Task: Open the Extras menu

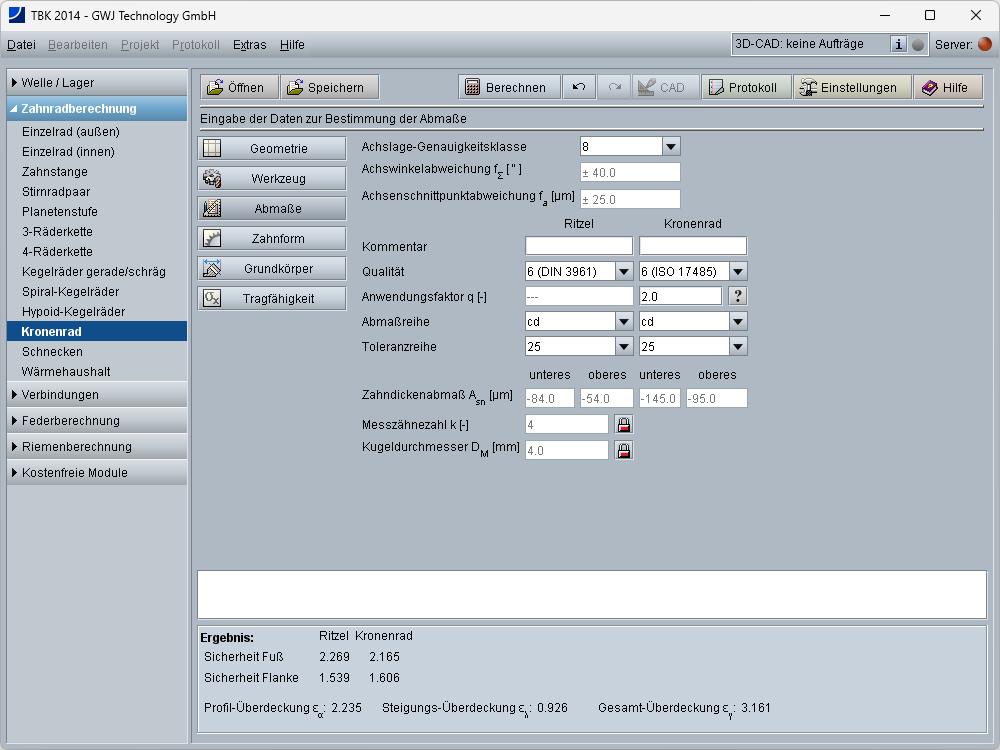Action: pos(249,45)
